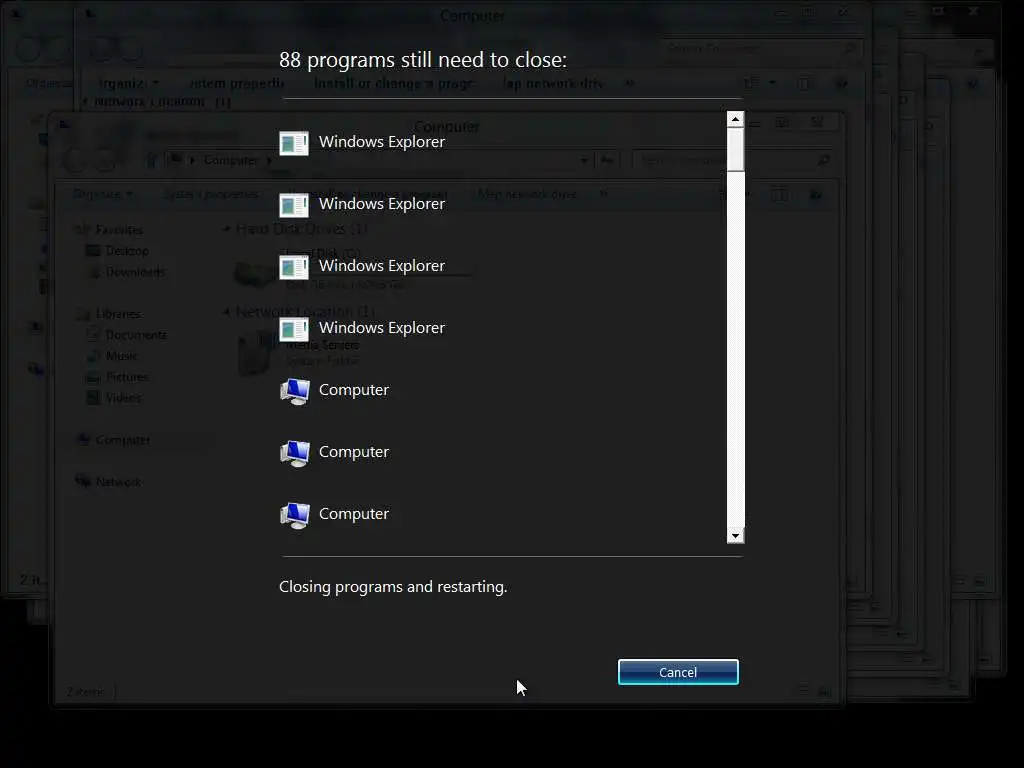Click the program list scrollbar thumb
The height and width of the screenshot is (768, 1024).
(x=735, y=150)
